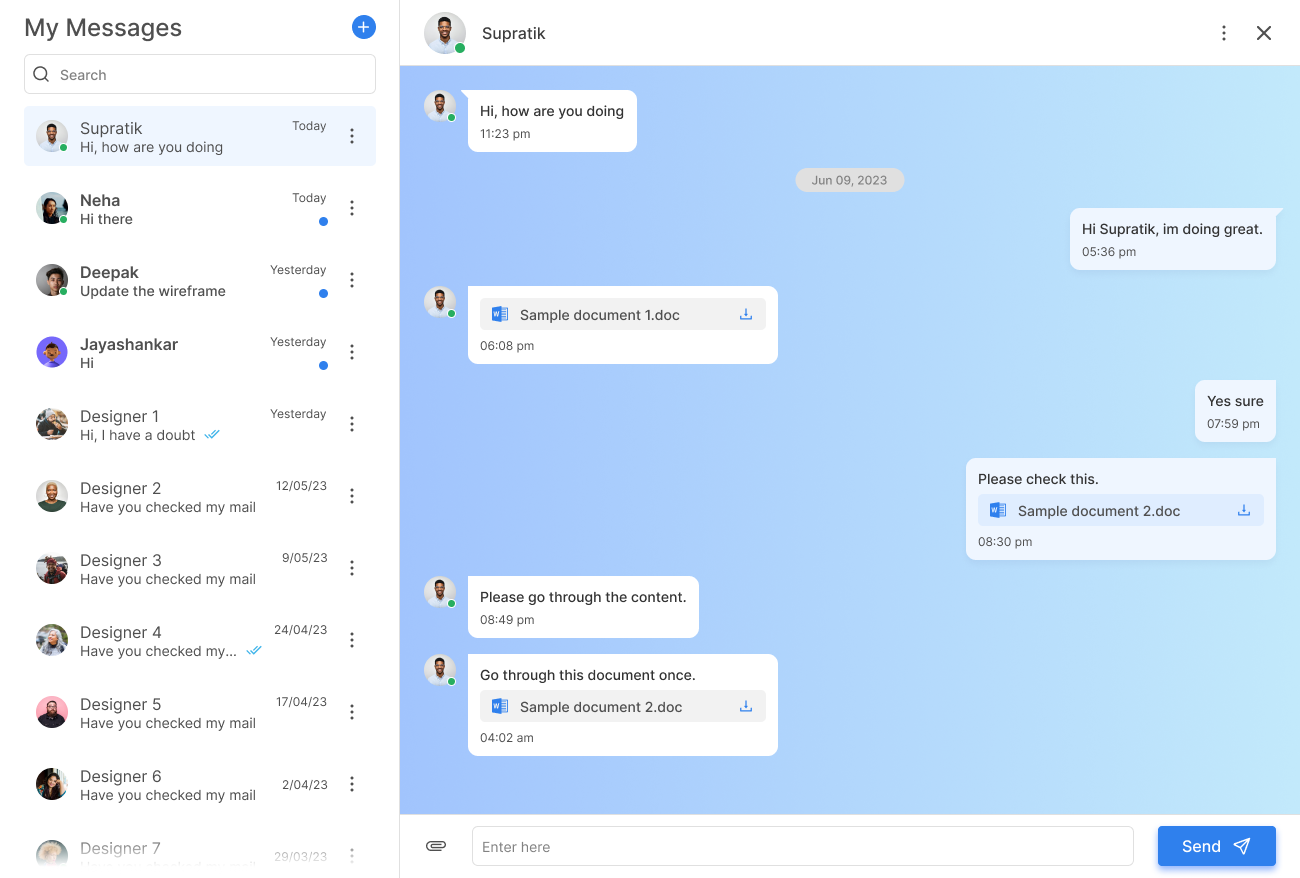The image size is (1300, 878).
Task: Click Supratik name in chat header
Action: point(514,33)
